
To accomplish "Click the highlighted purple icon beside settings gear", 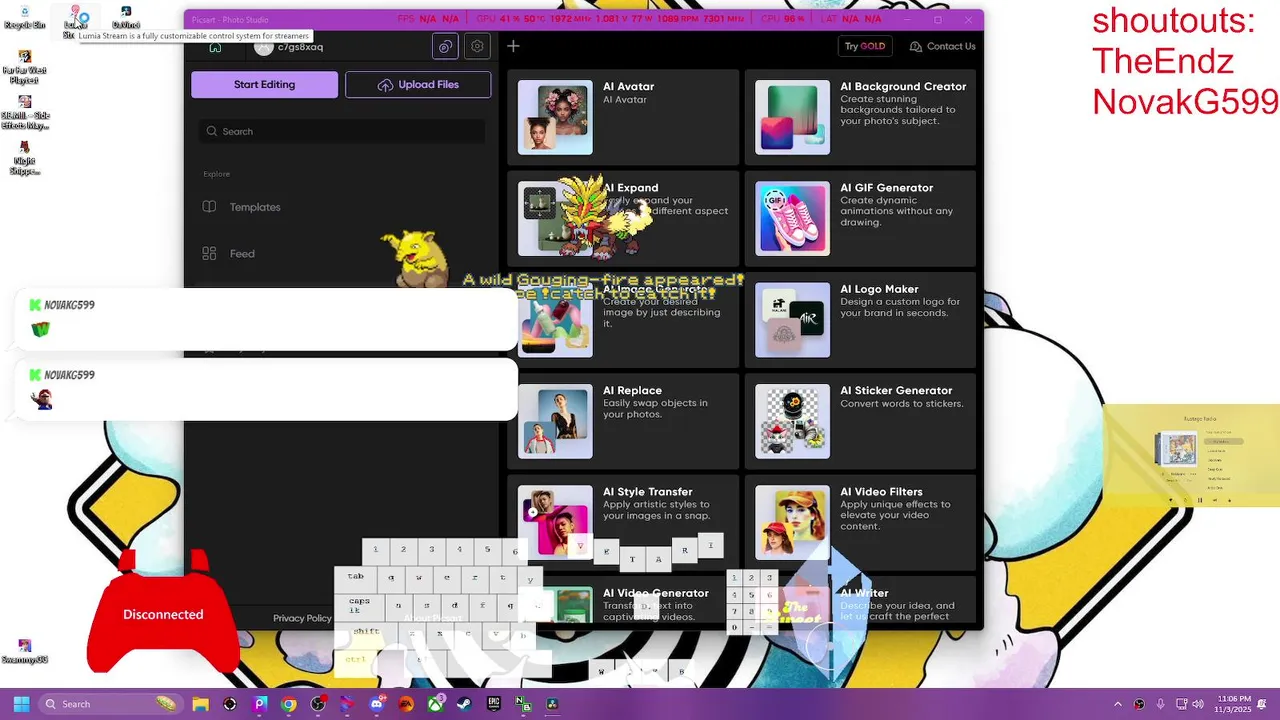I will pos(445,46).
